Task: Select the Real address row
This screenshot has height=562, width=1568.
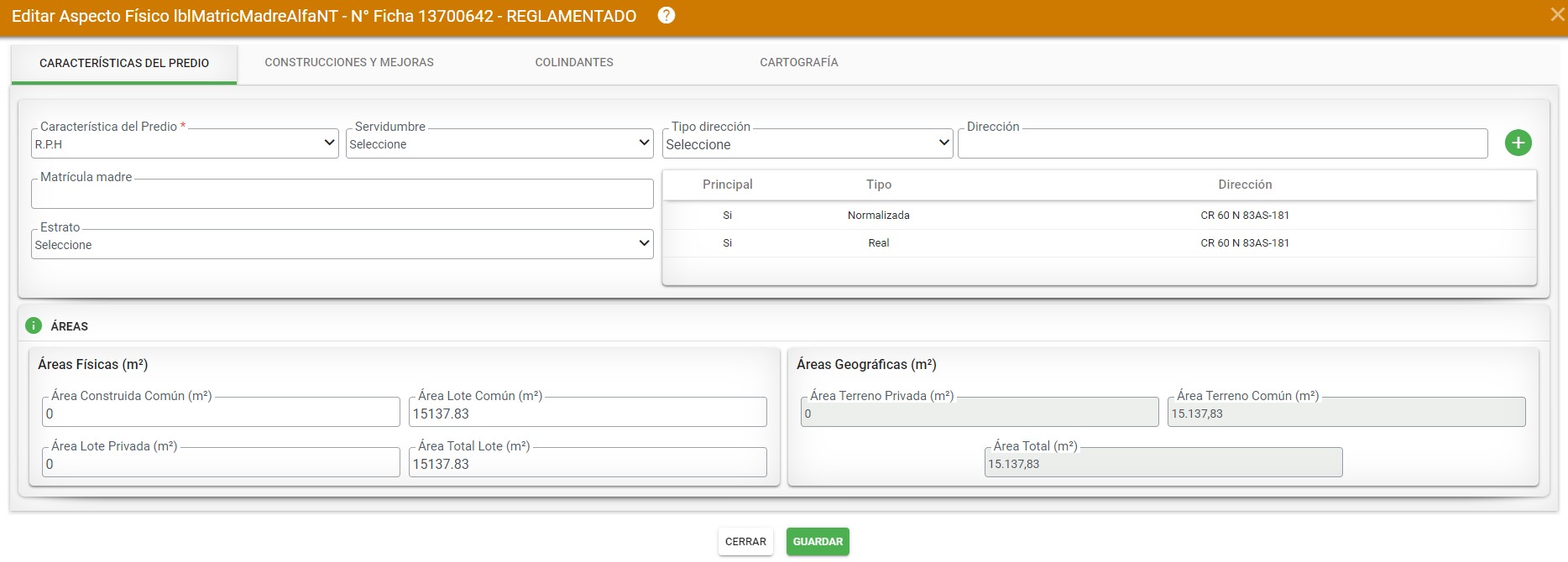Action: pos(1100,243)
